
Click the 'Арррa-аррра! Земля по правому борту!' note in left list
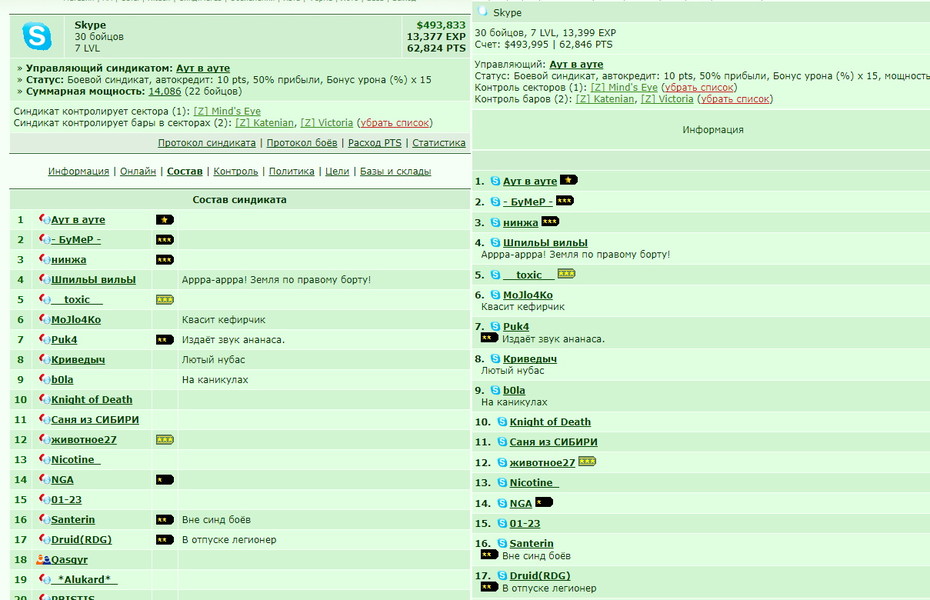tap(276, 280)
